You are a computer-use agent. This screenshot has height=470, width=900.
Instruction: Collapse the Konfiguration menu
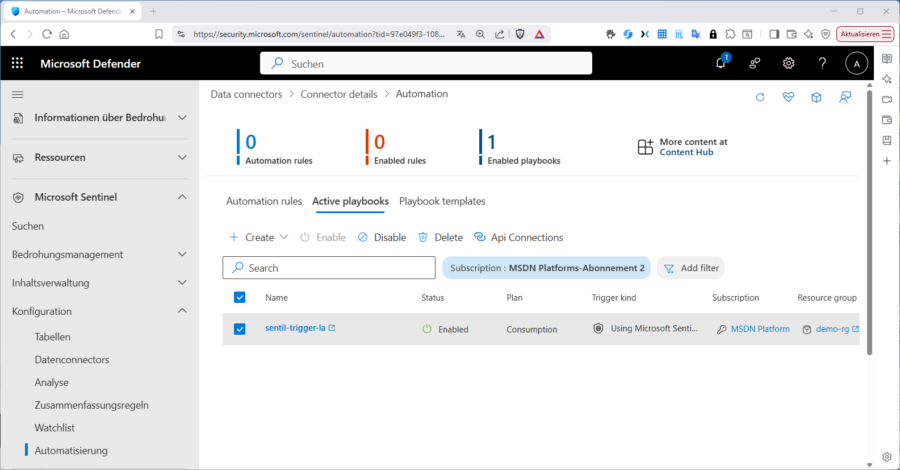99,311
